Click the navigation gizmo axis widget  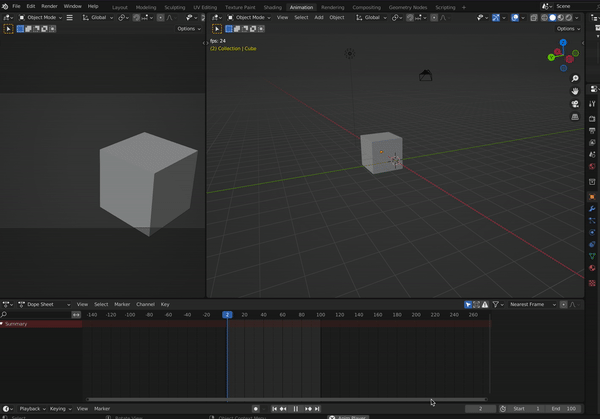pos(561,53)
